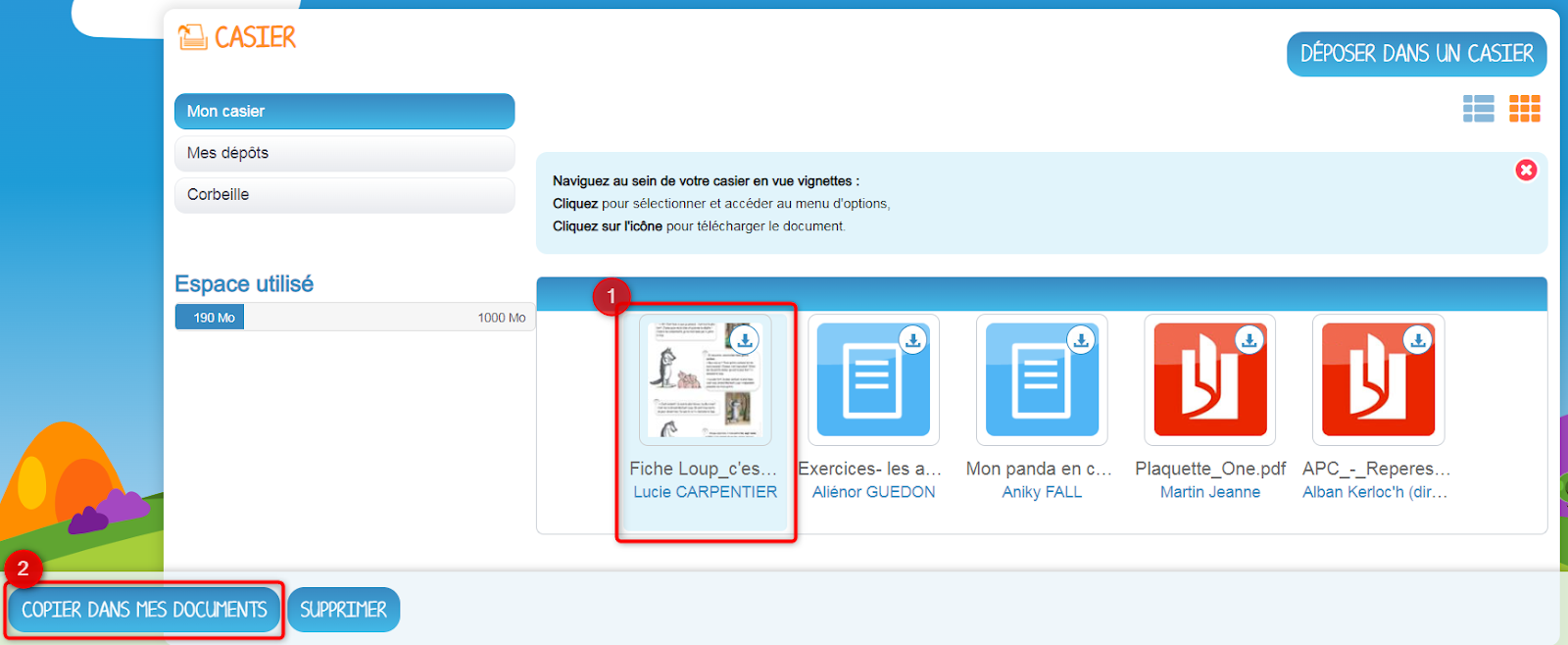The height and width of the screenshot is (645, 1568).
Task: Open the Corbeille trash folder
Action: (x=344, y=195)
